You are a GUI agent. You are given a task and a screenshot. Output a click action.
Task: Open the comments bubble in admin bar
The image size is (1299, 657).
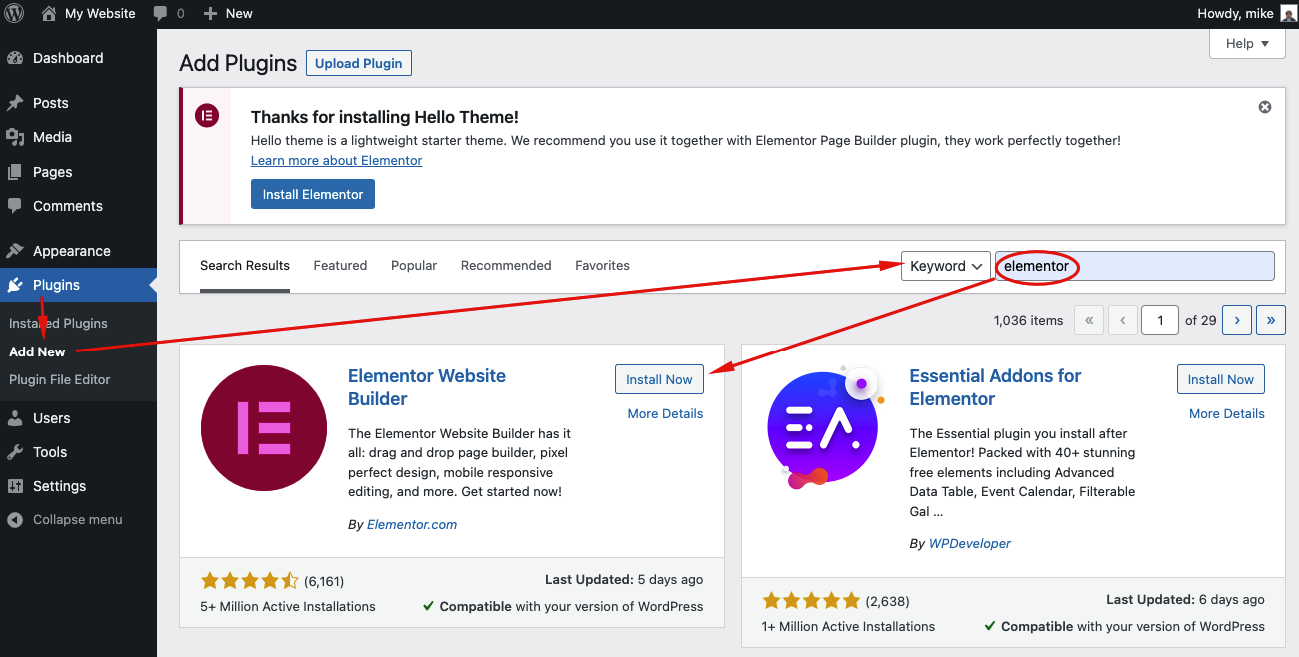(161, 14)
